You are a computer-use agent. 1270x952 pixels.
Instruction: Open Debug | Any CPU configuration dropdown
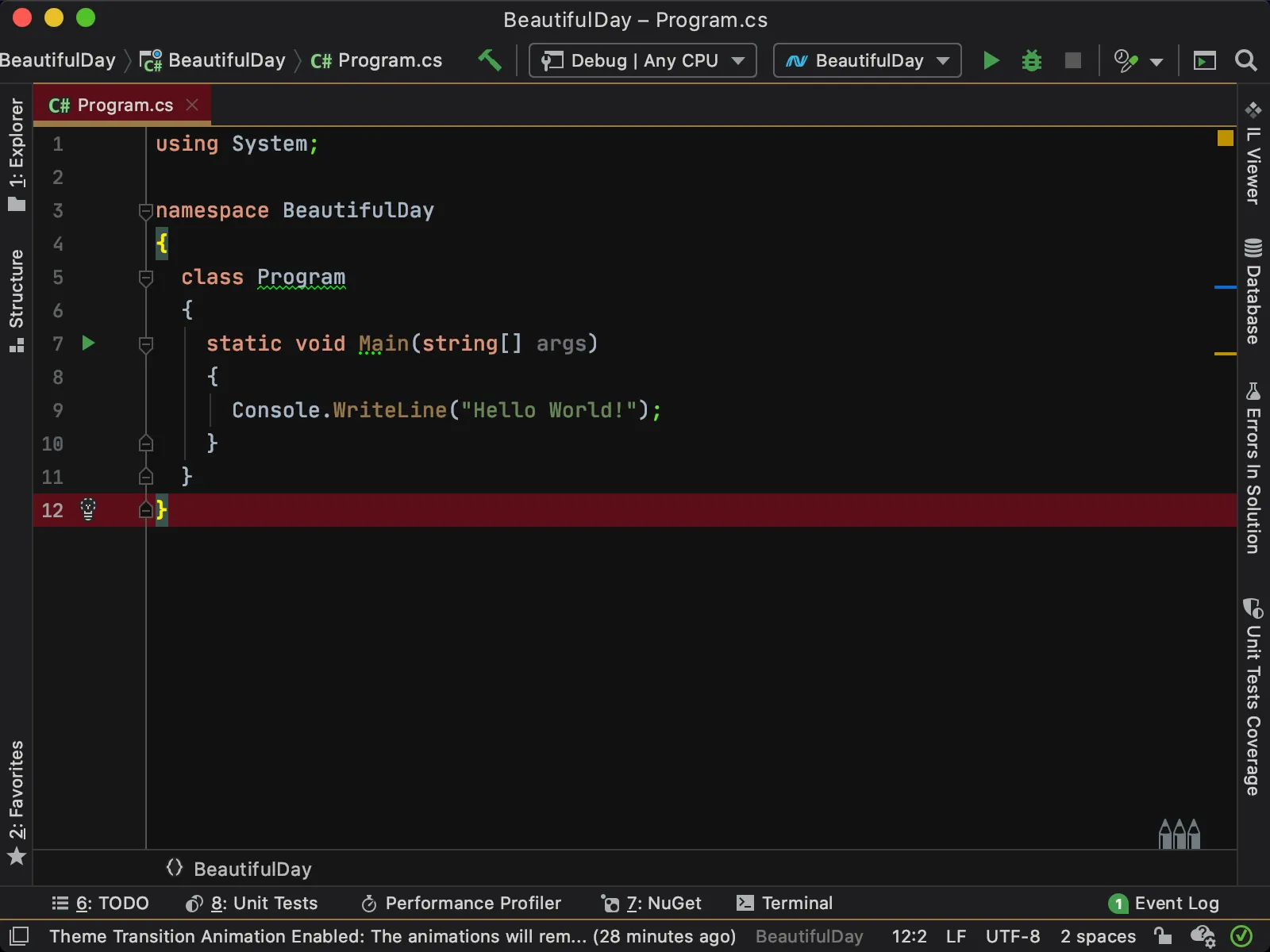click(x=642, y=60)
